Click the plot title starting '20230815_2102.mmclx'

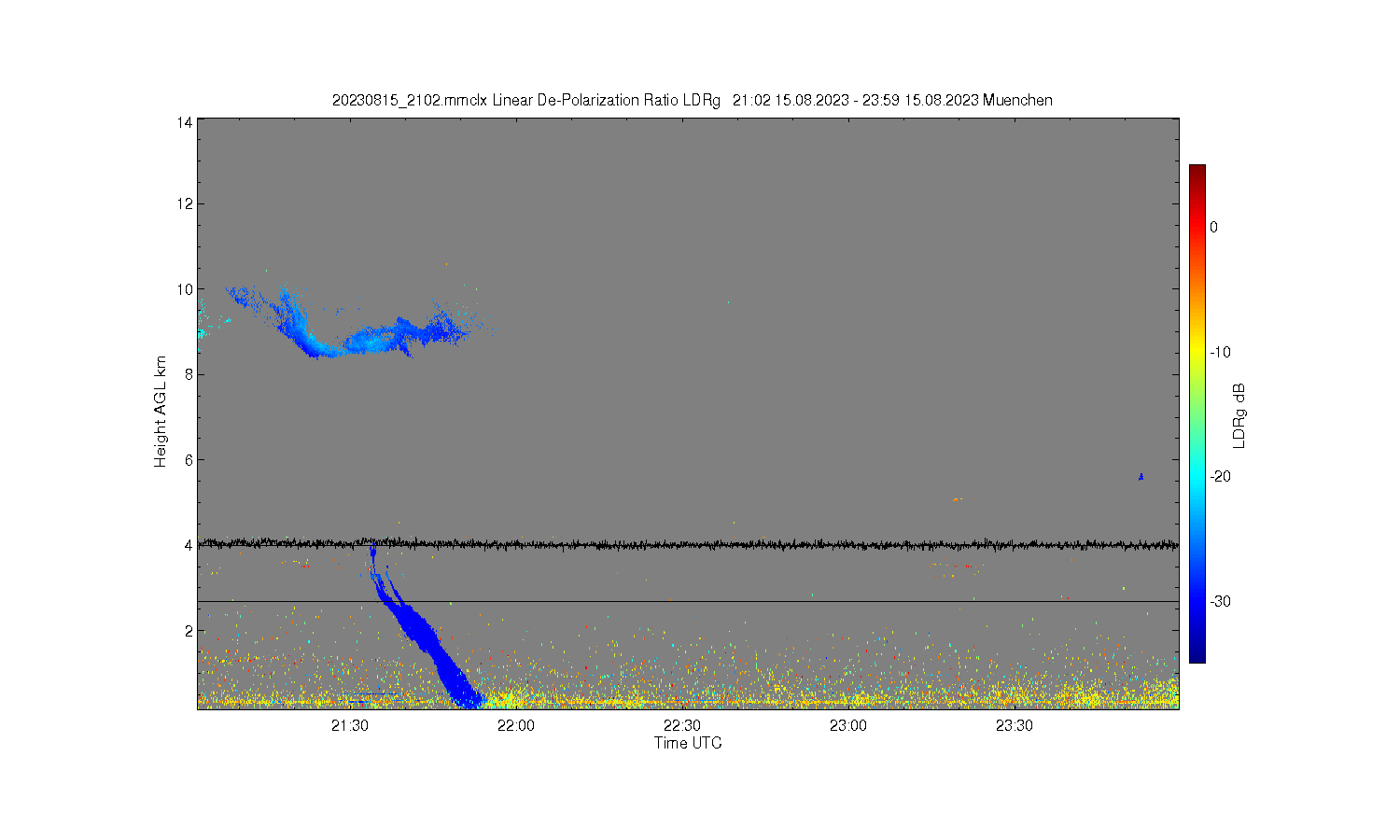[692, 100]
